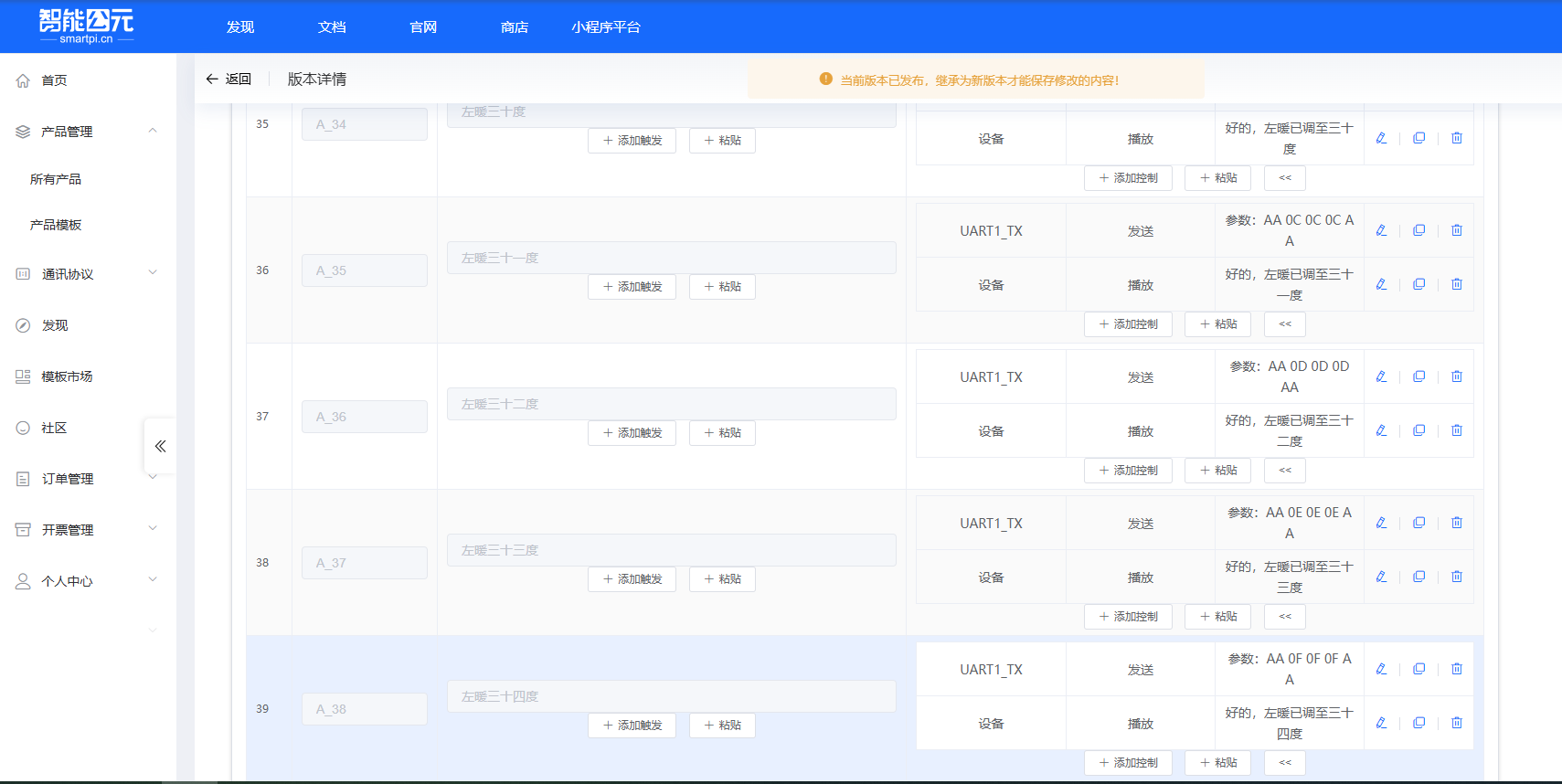Viewport: 1562px width, 784px height.
Task: Edit the 左暖已调至三十四度 playback row
Action: tap(1381, 723)
